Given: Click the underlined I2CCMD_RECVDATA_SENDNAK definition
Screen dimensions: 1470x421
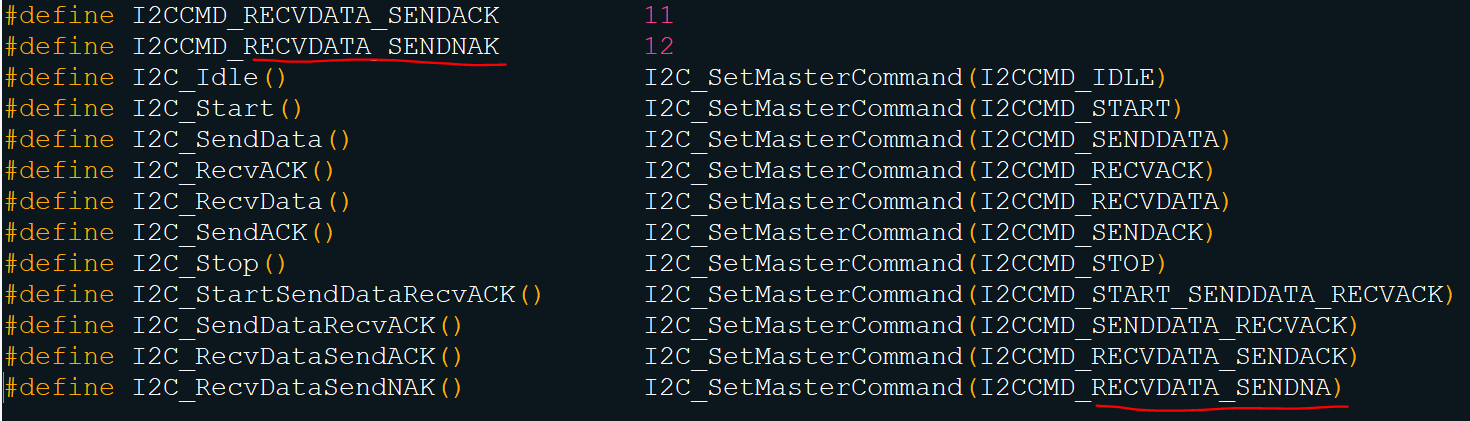Looking at the screenshot, I should 315,47.
